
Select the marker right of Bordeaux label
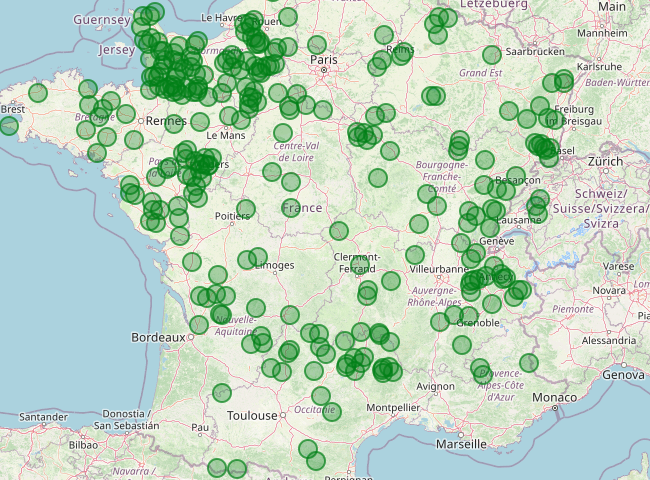[x=199, y=325]
